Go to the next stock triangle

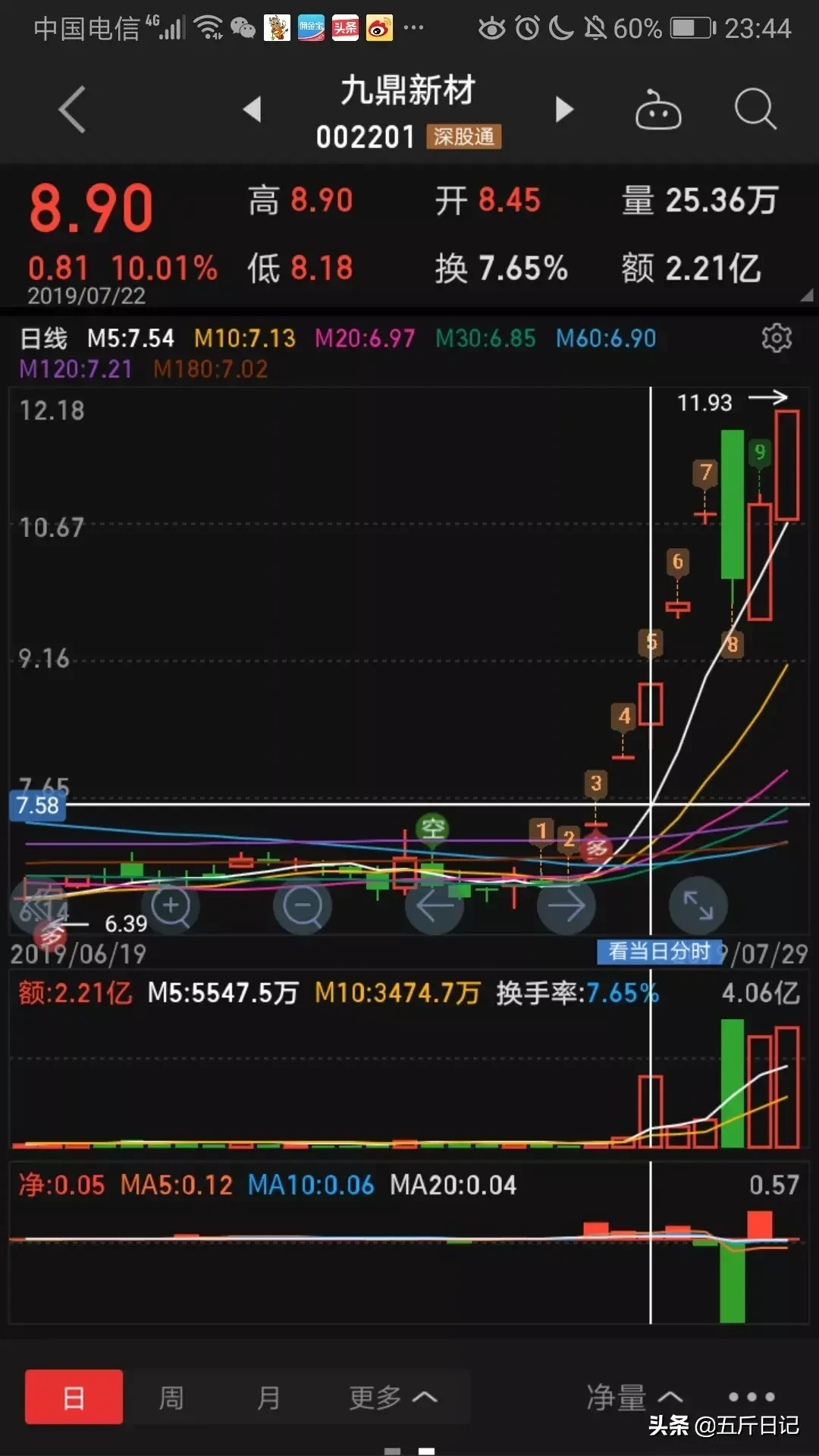coord(564,109)
